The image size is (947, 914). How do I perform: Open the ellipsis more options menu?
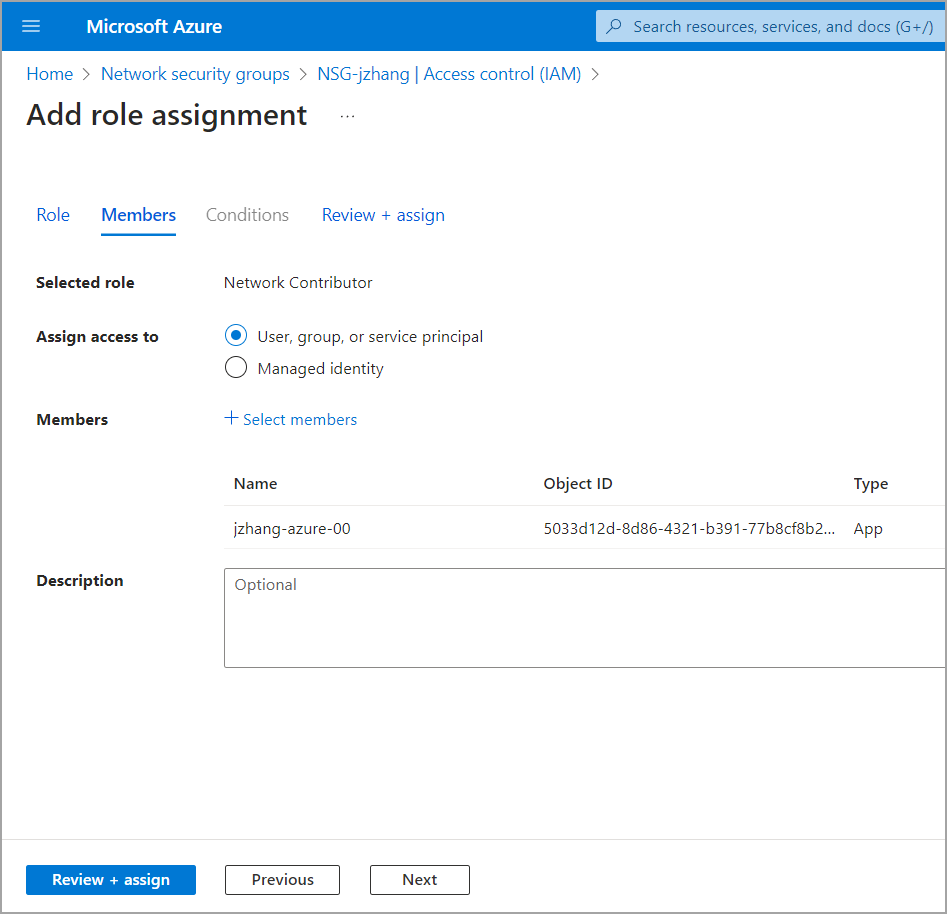pyautogui.click(x=347, y=116)
